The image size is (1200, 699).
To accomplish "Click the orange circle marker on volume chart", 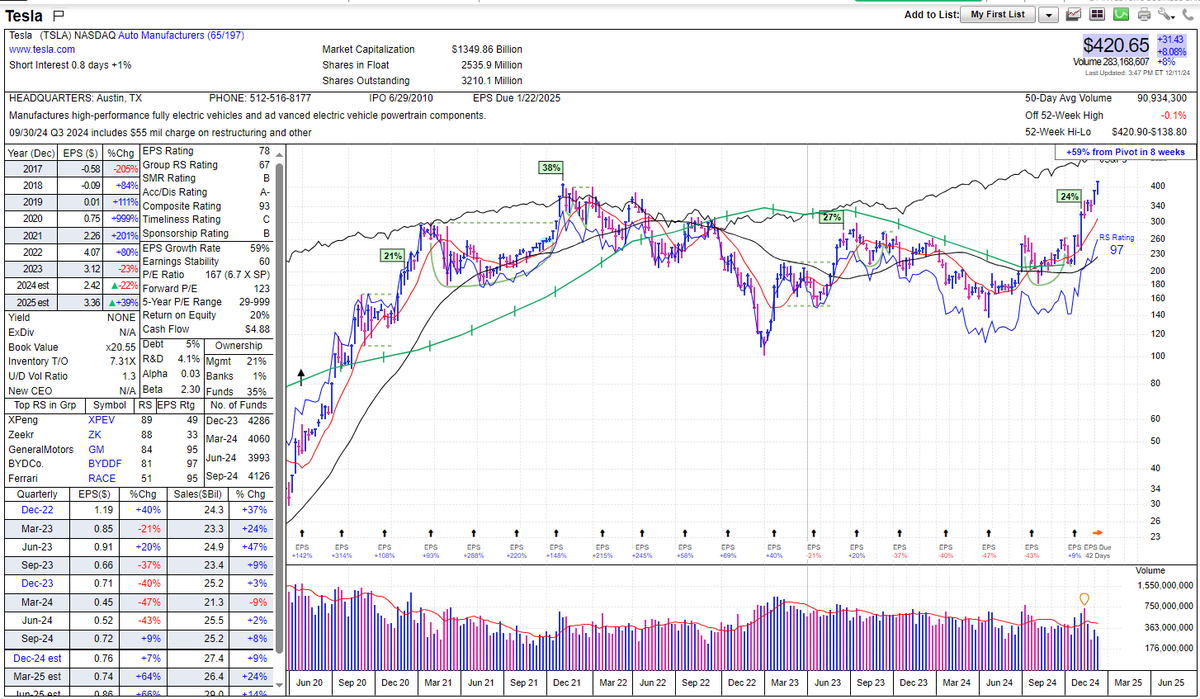I will point(1084,599).
